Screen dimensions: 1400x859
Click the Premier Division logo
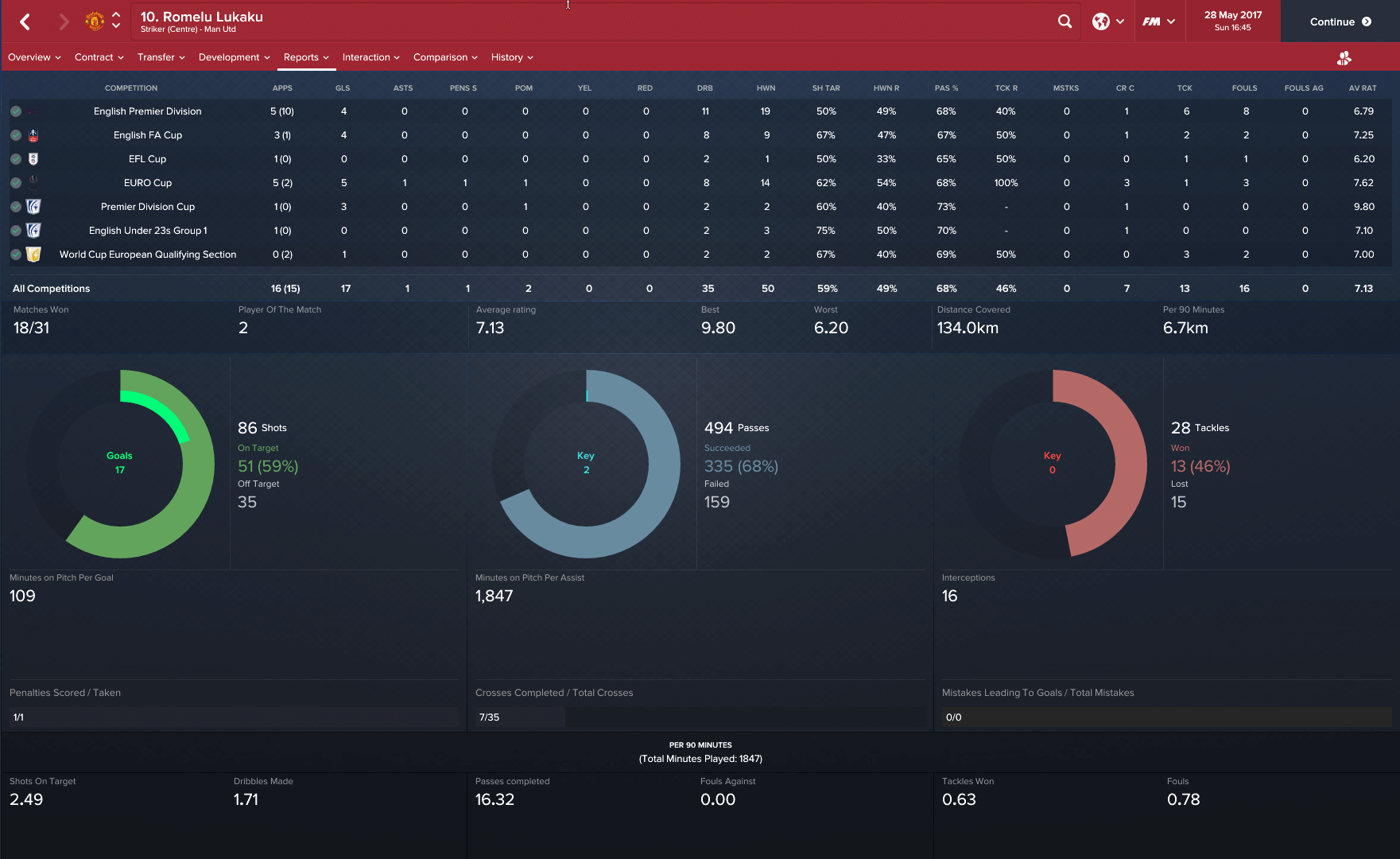tap(33, 111)
